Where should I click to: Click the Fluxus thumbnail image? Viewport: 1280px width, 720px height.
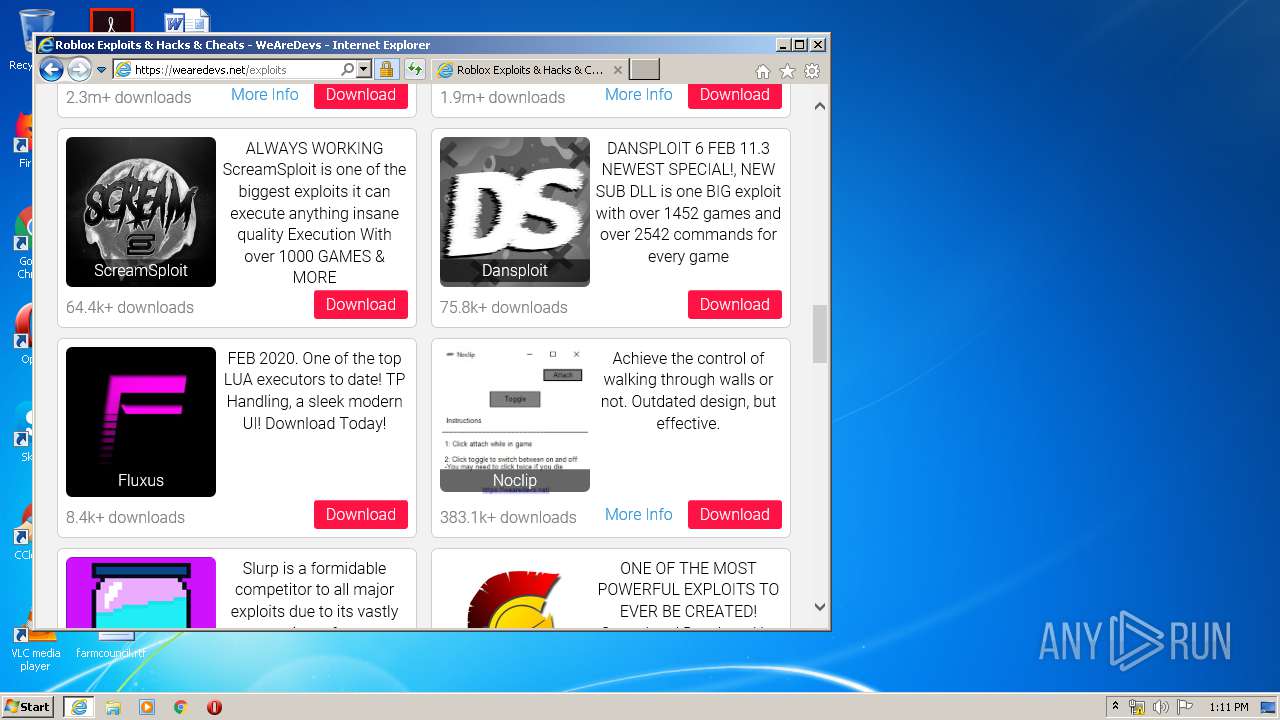coord(141,422)
